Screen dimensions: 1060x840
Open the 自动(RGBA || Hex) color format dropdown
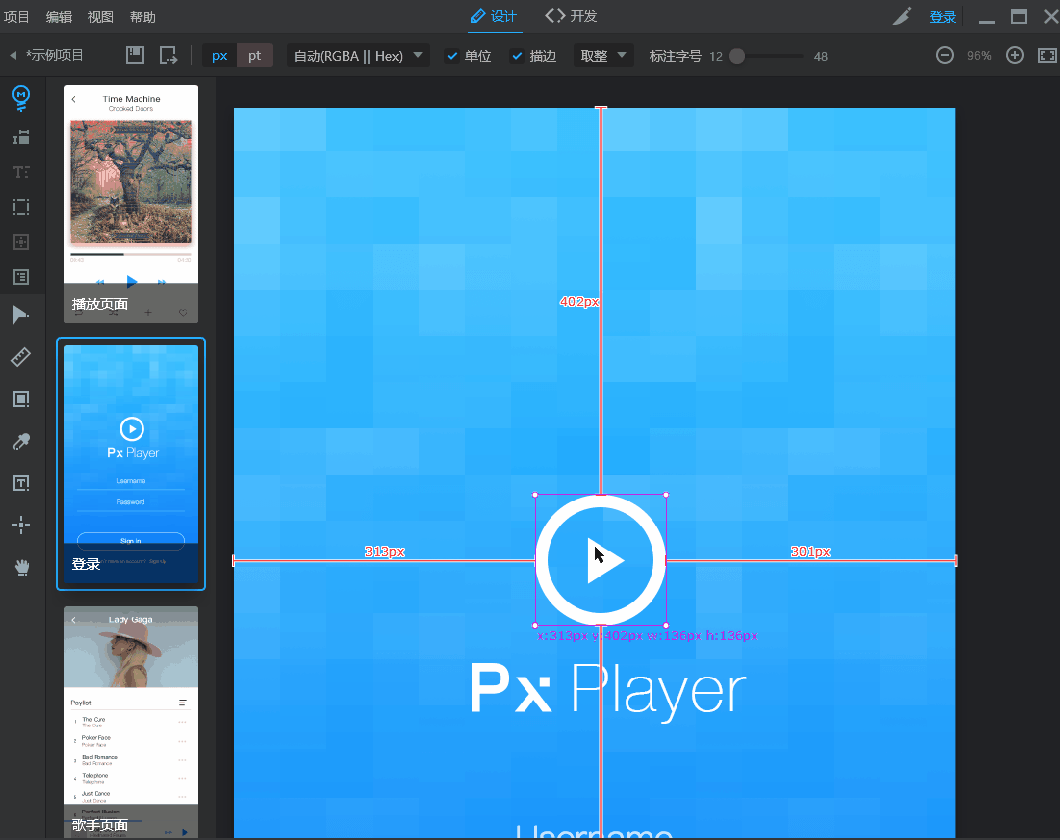tap(358, 55)
